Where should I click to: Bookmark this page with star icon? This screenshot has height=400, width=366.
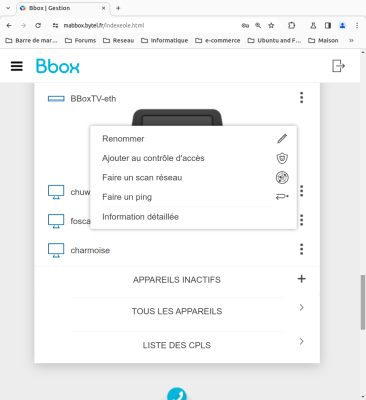point(271,25)
